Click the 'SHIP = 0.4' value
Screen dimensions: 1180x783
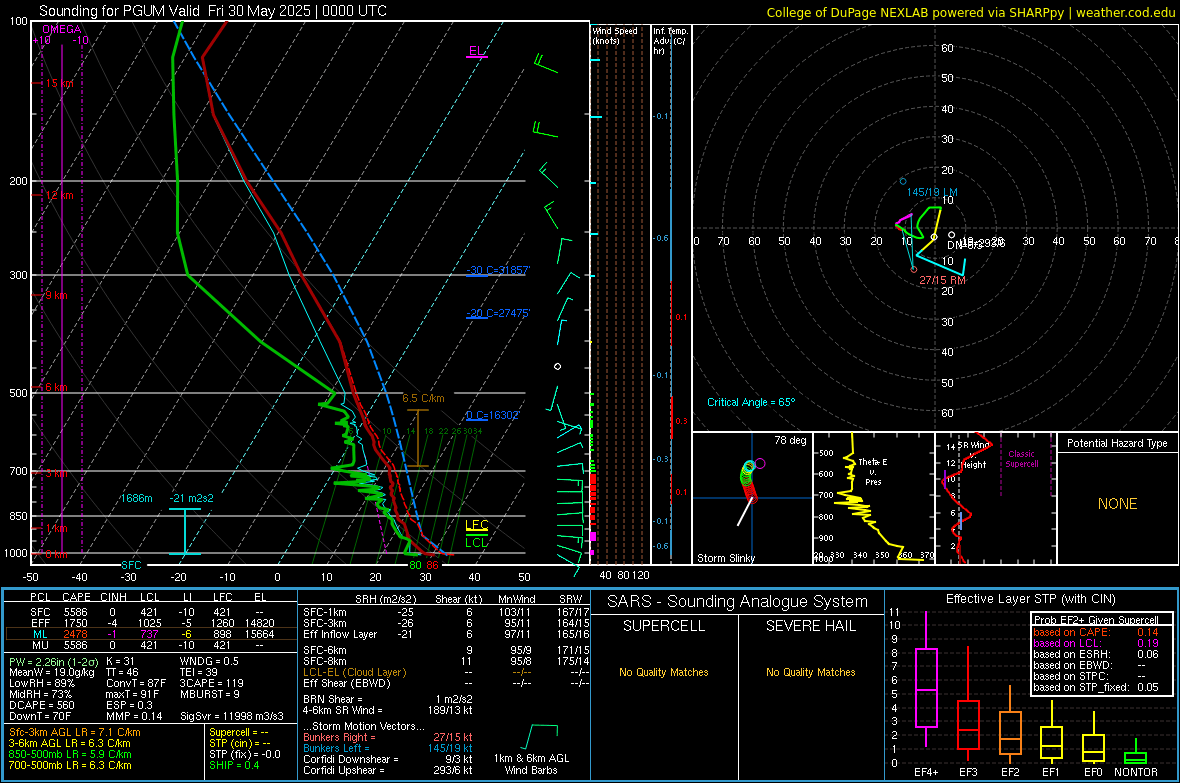pyautogui.click(x=234, y=765)
